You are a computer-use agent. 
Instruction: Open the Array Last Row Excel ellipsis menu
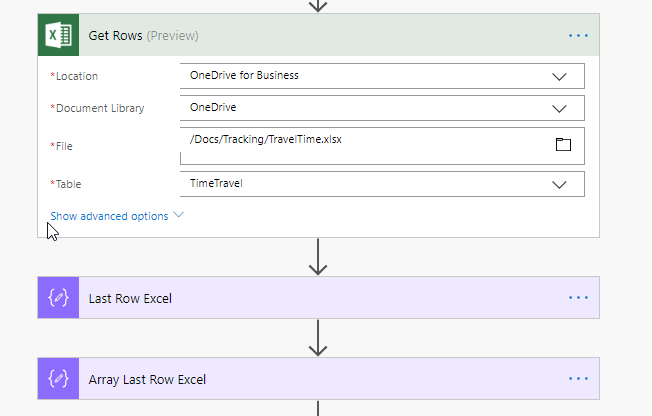tap(578, 379)
